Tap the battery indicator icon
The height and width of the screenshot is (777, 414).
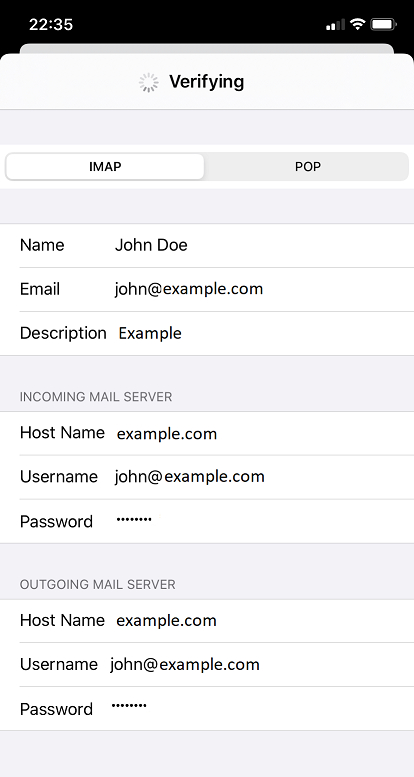tap(383, 24)
